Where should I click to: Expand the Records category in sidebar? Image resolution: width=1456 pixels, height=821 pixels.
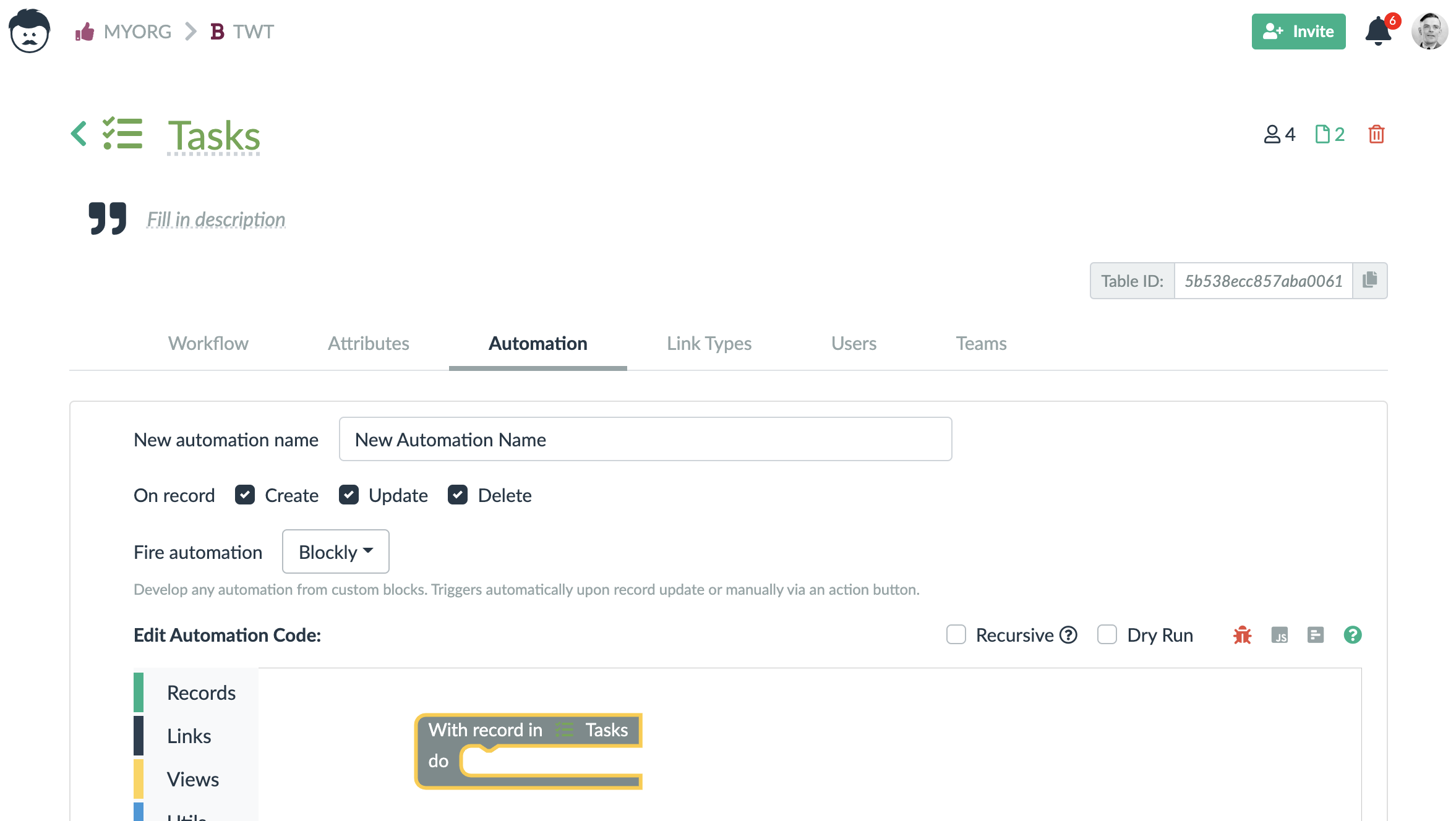[x=201, y=692]
